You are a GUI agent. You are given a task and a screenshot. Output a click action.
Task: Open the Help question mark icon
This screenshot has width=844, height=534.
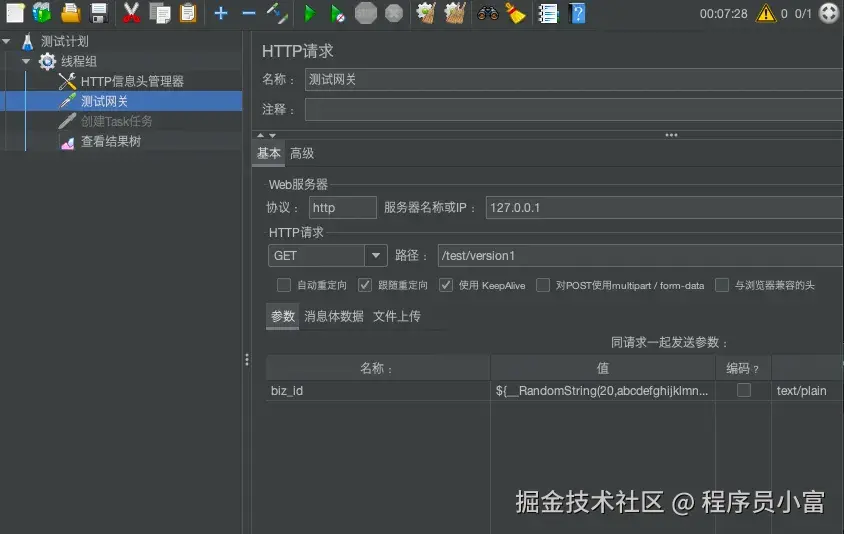point(577,13)
